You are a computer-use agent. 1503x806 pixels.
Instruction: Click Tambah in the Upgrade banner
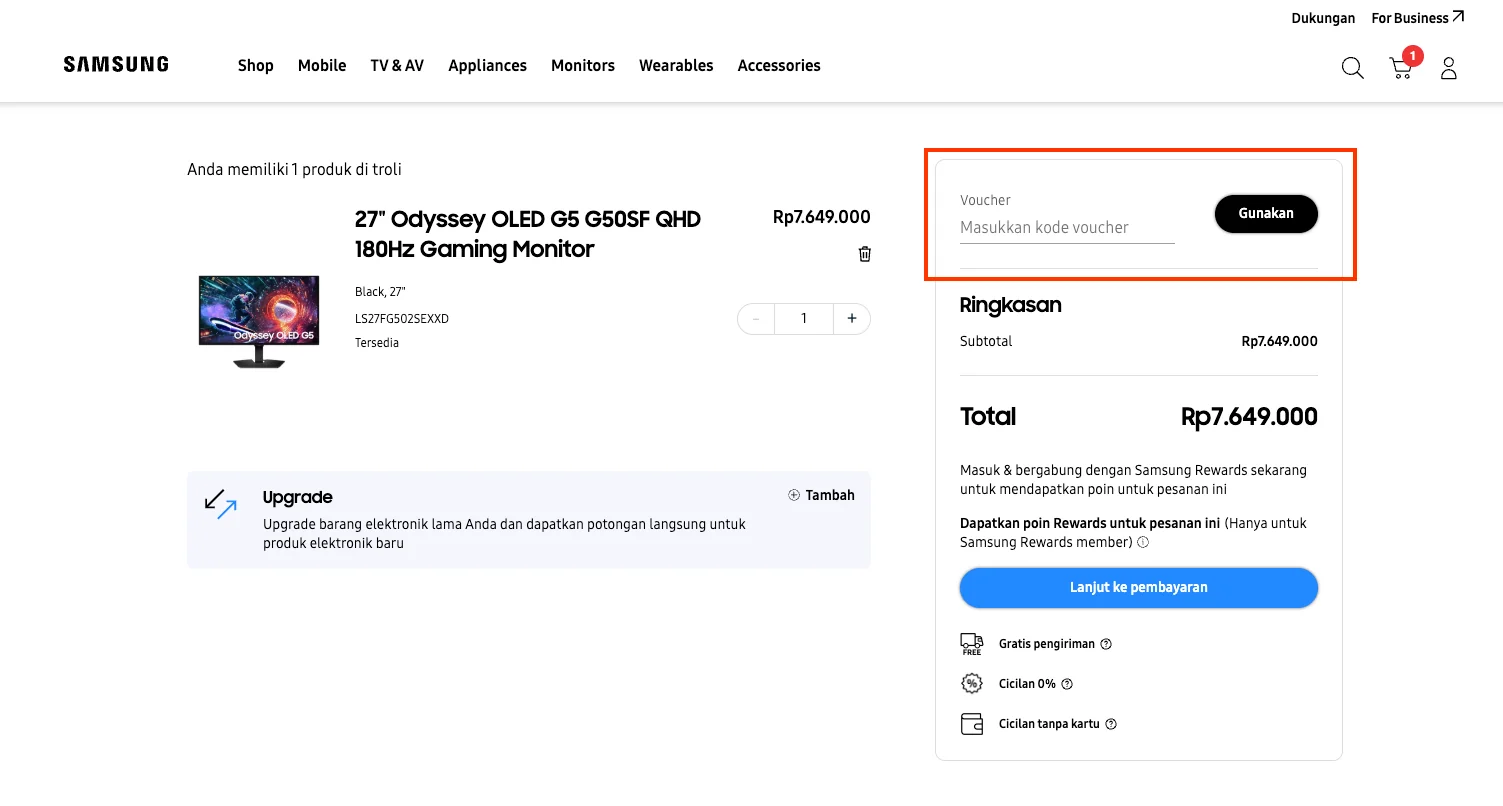click(x=821, y=495)
